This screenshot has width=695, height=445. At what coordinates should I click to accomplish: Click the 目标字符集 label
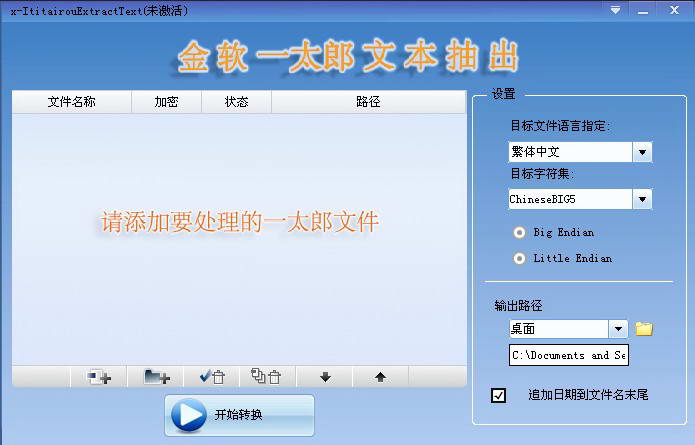(x=542, y=174)
